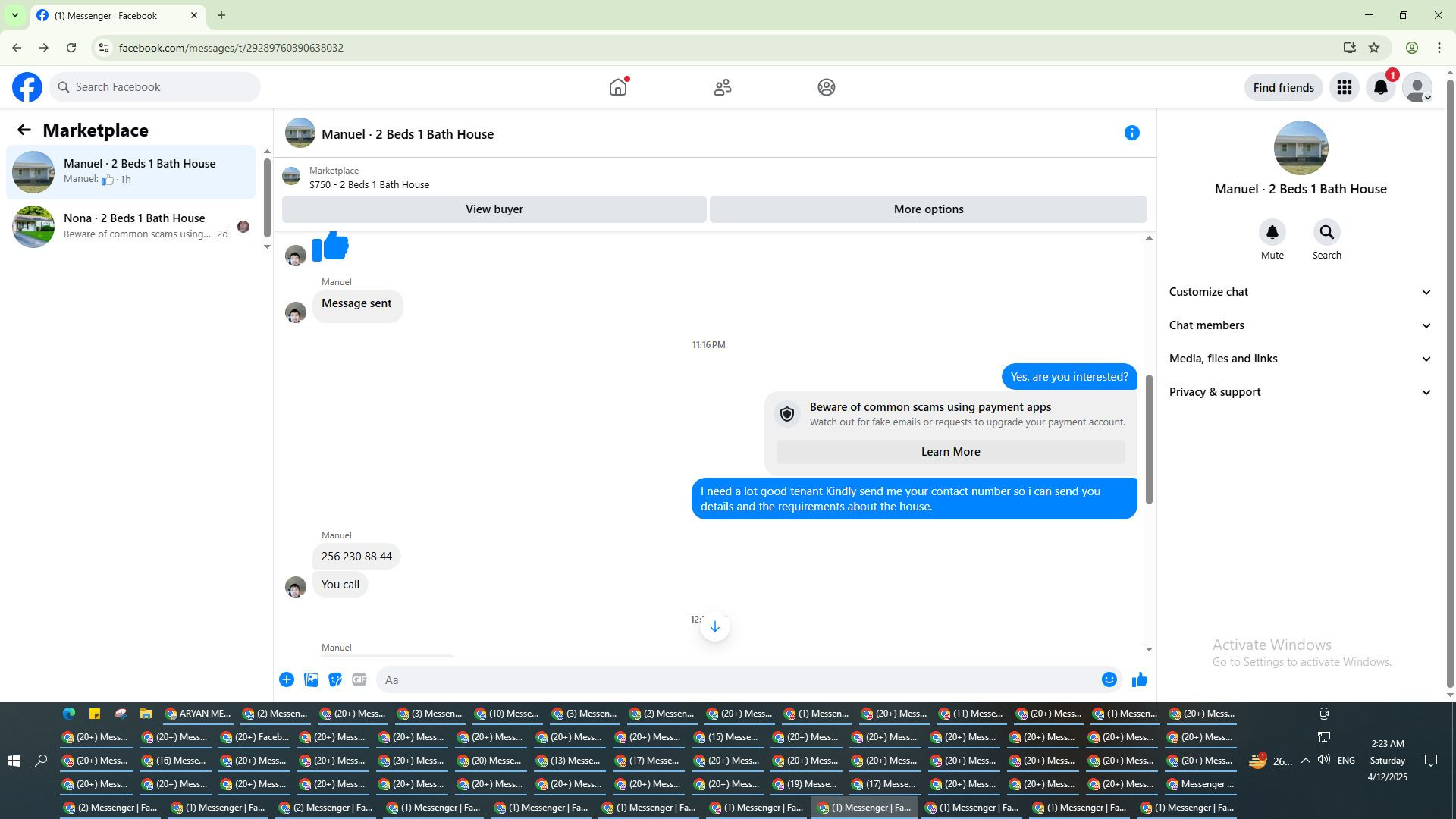Viewport: 1456px width, 819px height.
Task: Click the chat list scrollbar thumb
Action: tap(267, 198)
